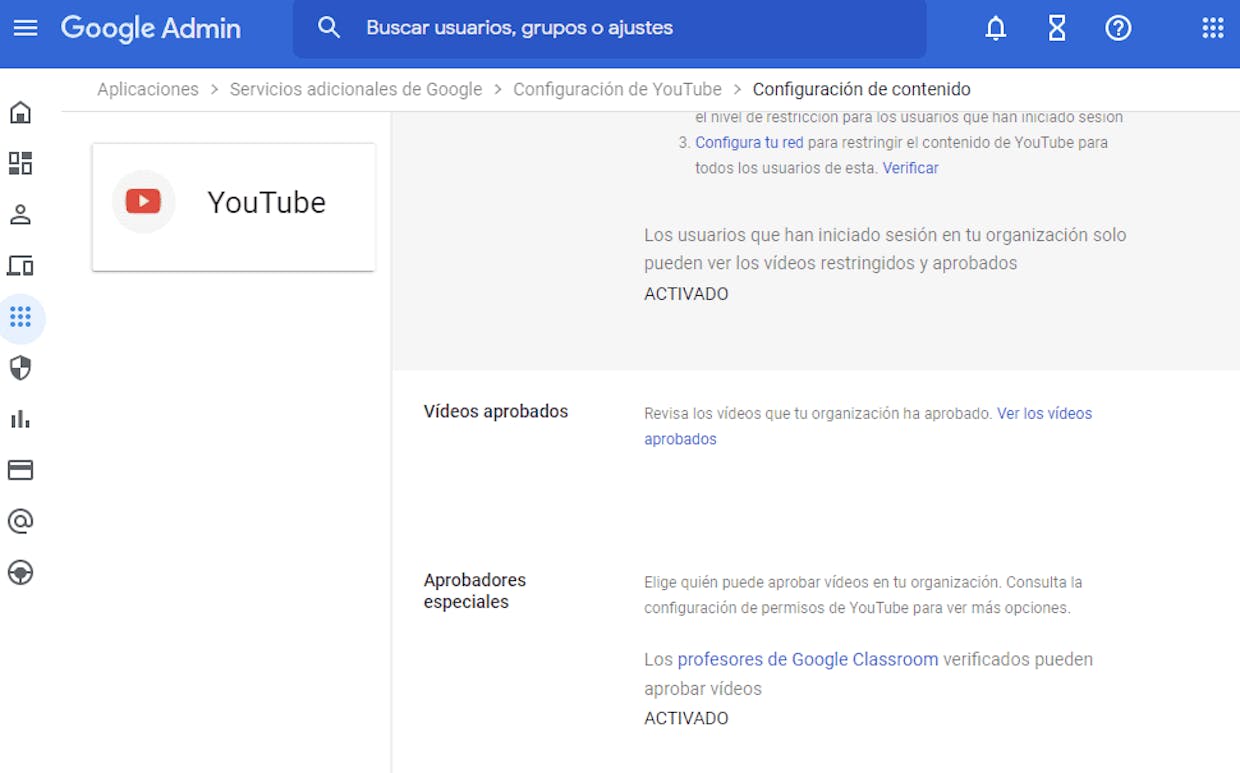Click ACTIVADO under restricted videos setting
This screenshot has width=1240, height=773.
pyautogui.click(x=686, y=294)
